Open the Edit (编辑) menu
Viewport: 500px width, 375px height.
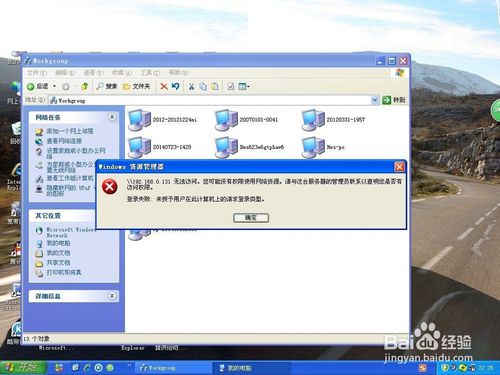[x=65, y=73]
